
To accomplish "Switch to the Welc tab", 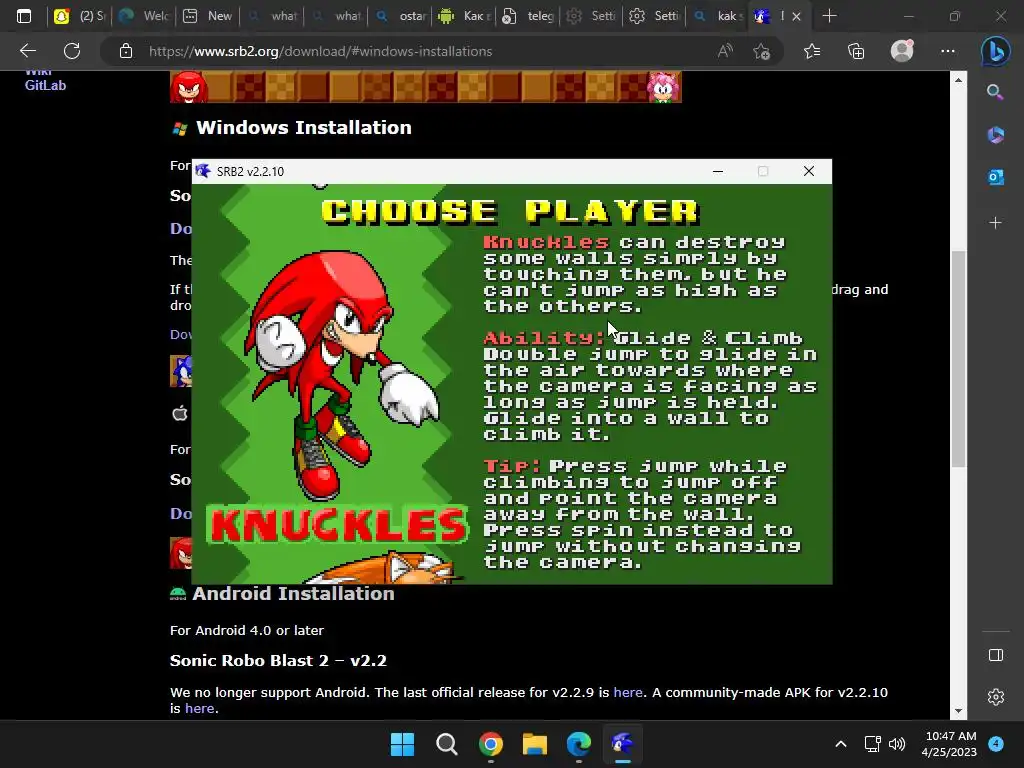I will [145, 16].
